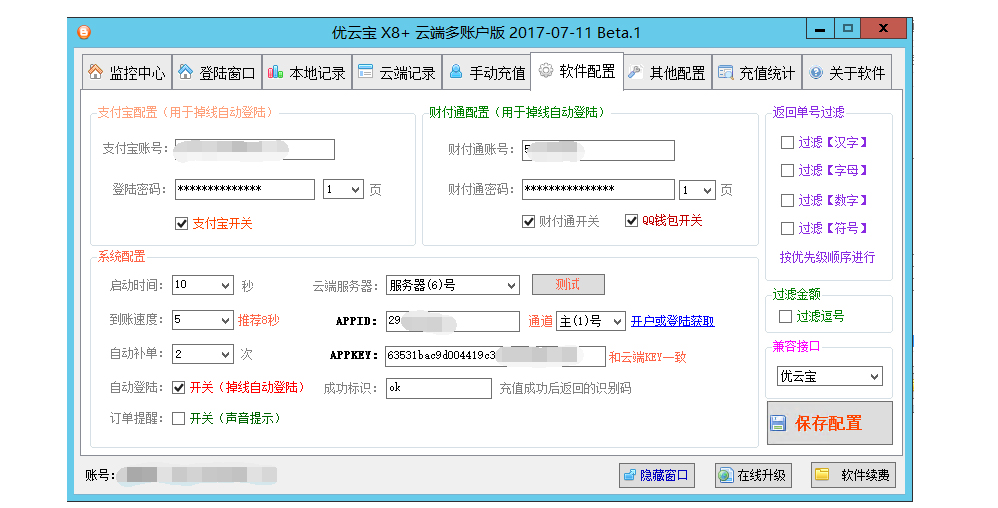The width and height of the screenshot is (998, 508).
Task: Disable the QQ钱包开关 checkbox
Action: click(632, 221)
